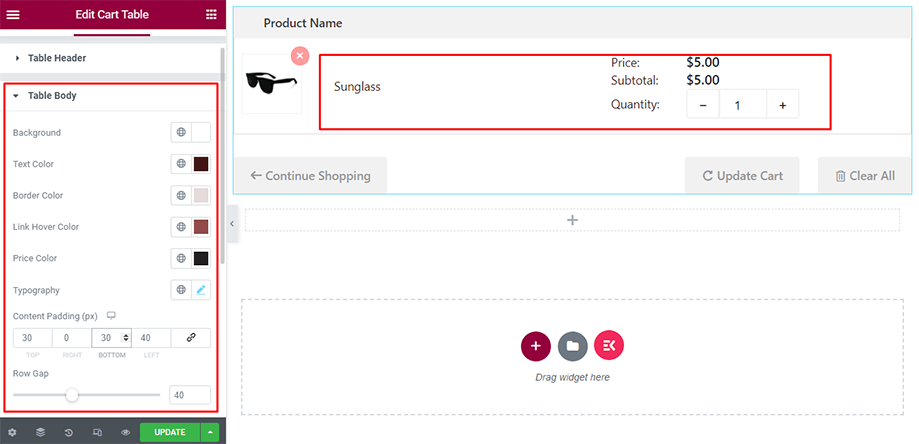Open the hamburger menu in panel header
The height and width of the screenshot is (444, 919).
click(x=13, y=14)
